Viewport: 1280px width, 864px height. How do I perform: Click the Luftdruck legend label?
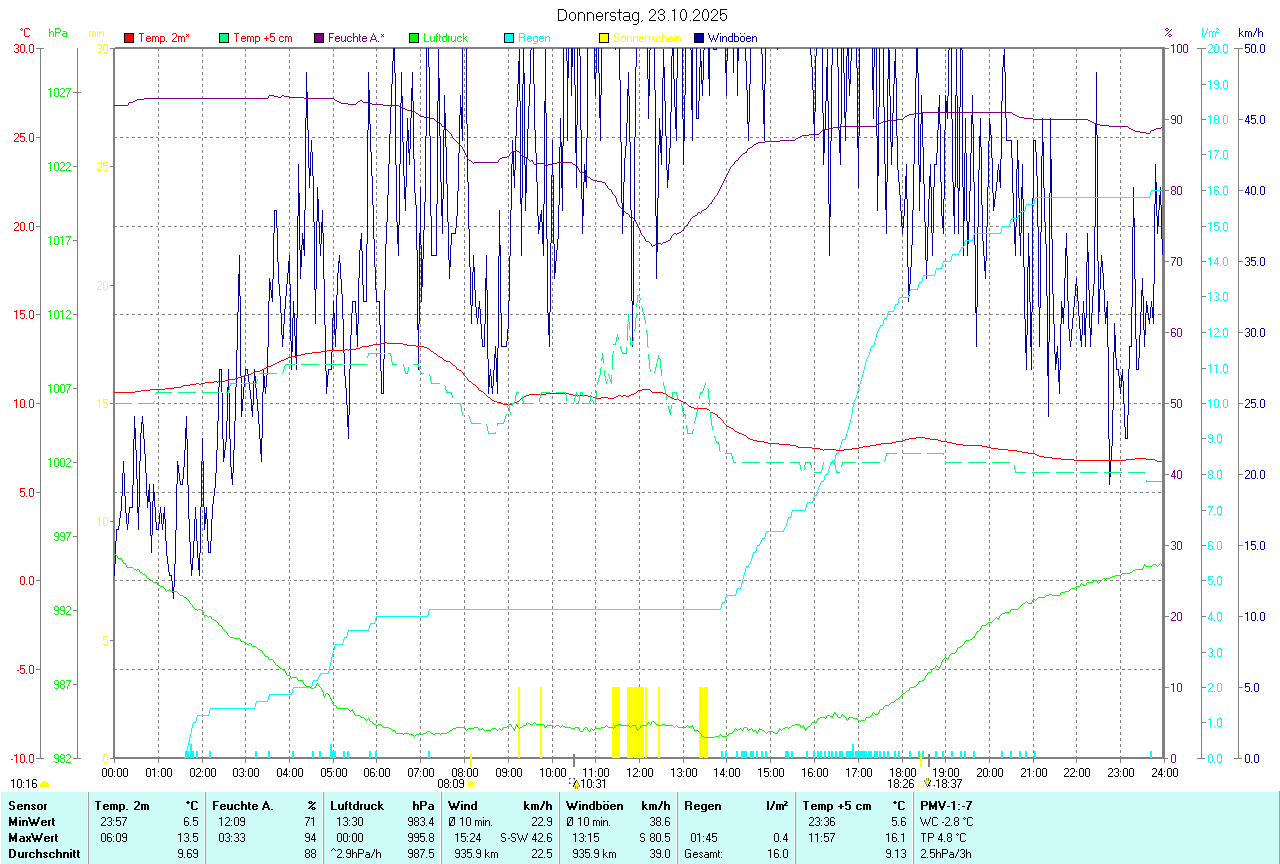click(x=445, y=38)
